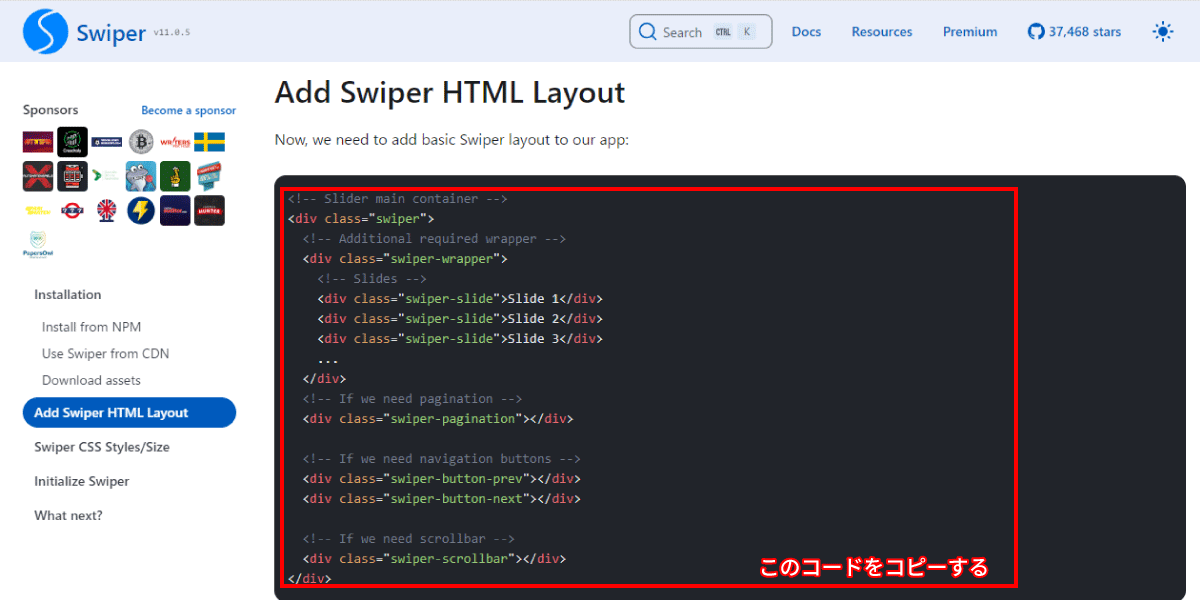
Task: Click the Slide 2 code line
Action: pyautogui.click(x=461, y=319)
